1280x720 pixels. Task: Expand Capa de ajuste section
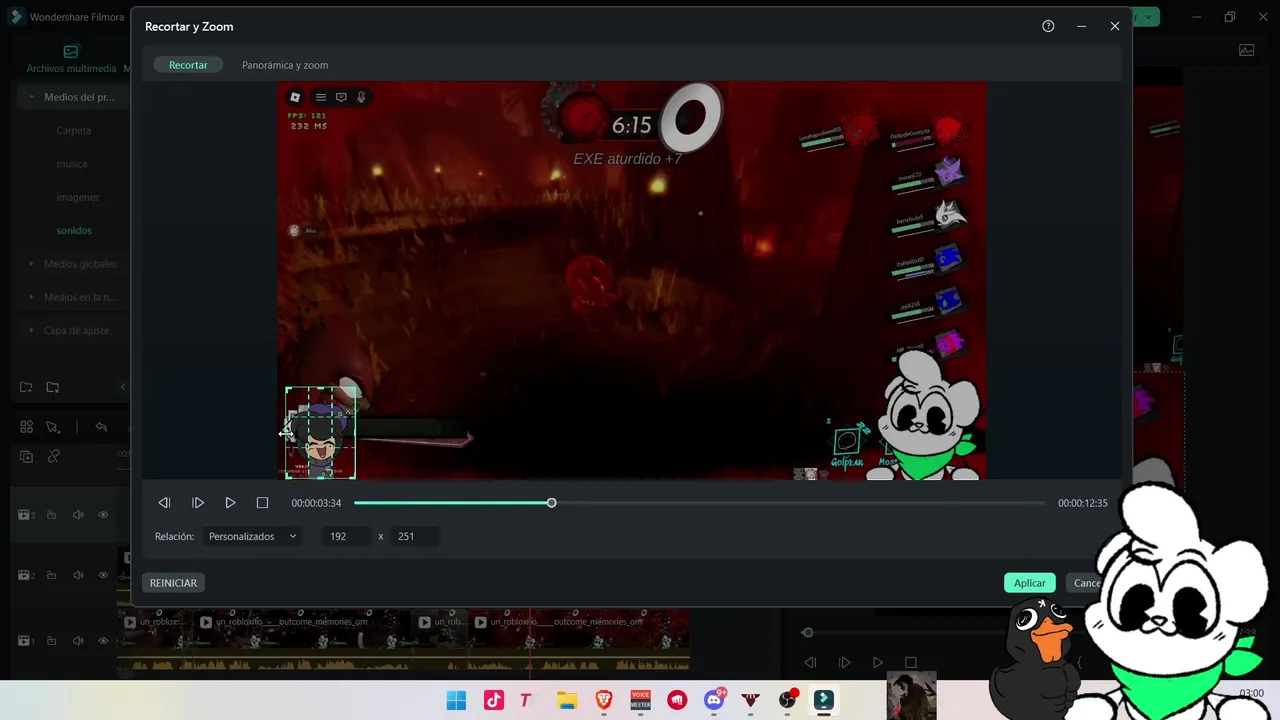coord(33,330)
